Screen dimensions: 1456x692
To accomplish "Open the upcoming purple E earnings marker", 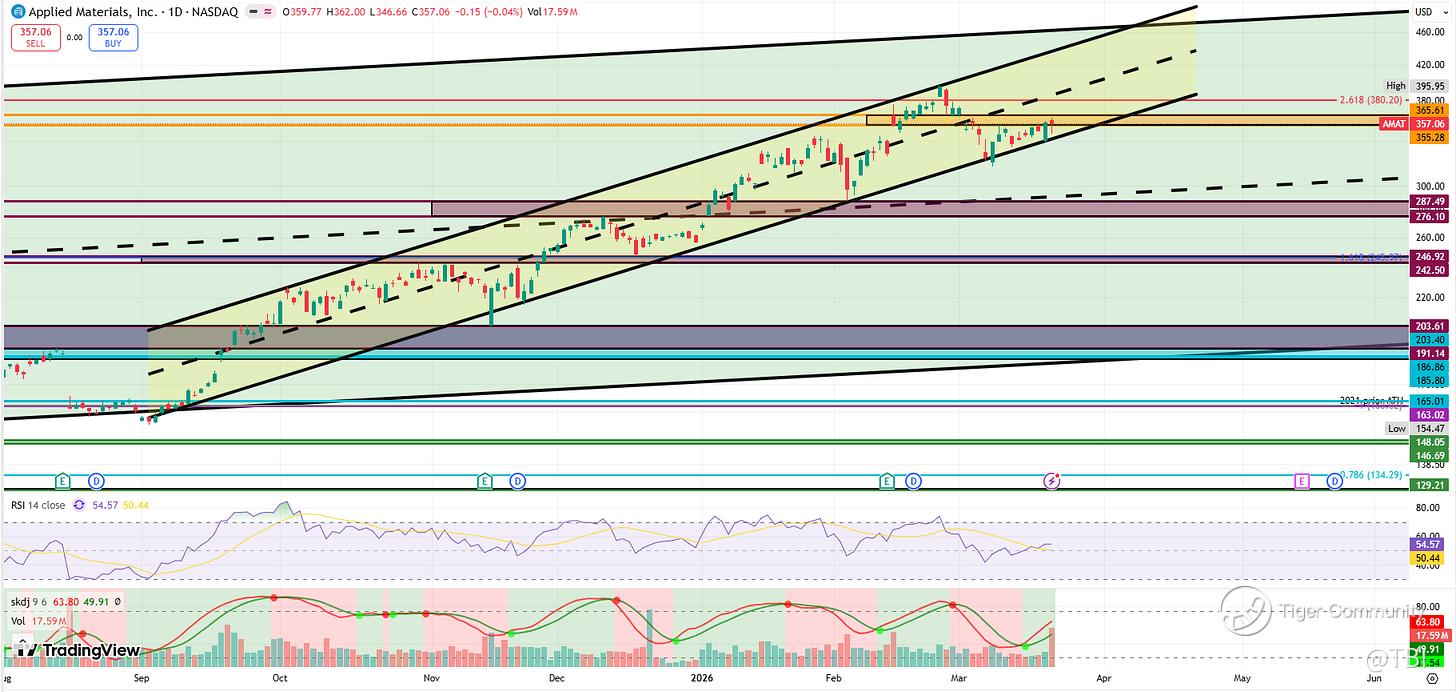I will [1302, 481].
